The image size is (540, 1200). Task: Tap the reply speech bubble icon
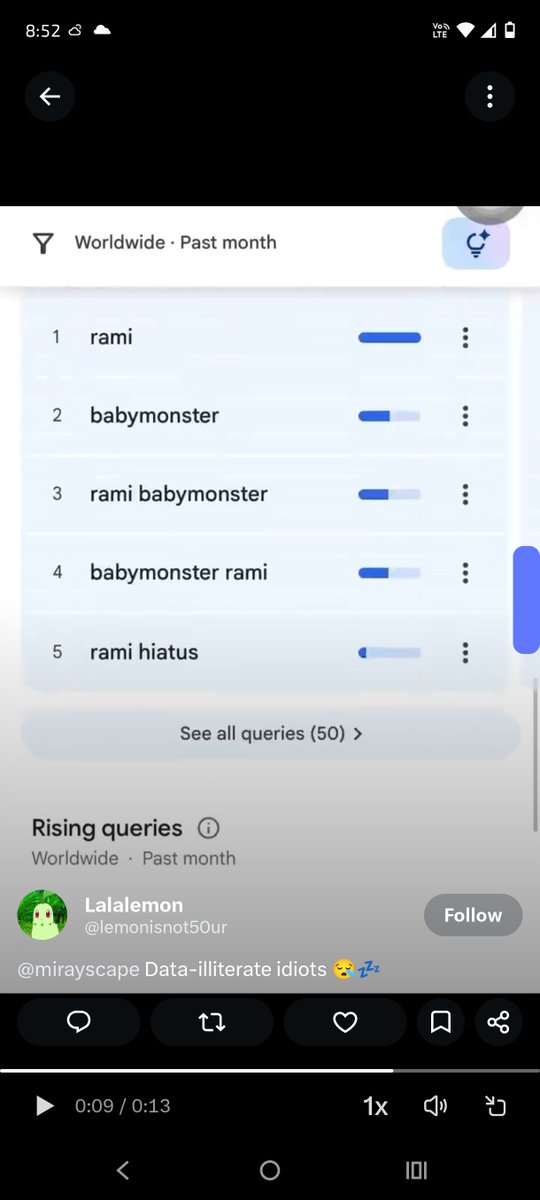coord(78,1022)
